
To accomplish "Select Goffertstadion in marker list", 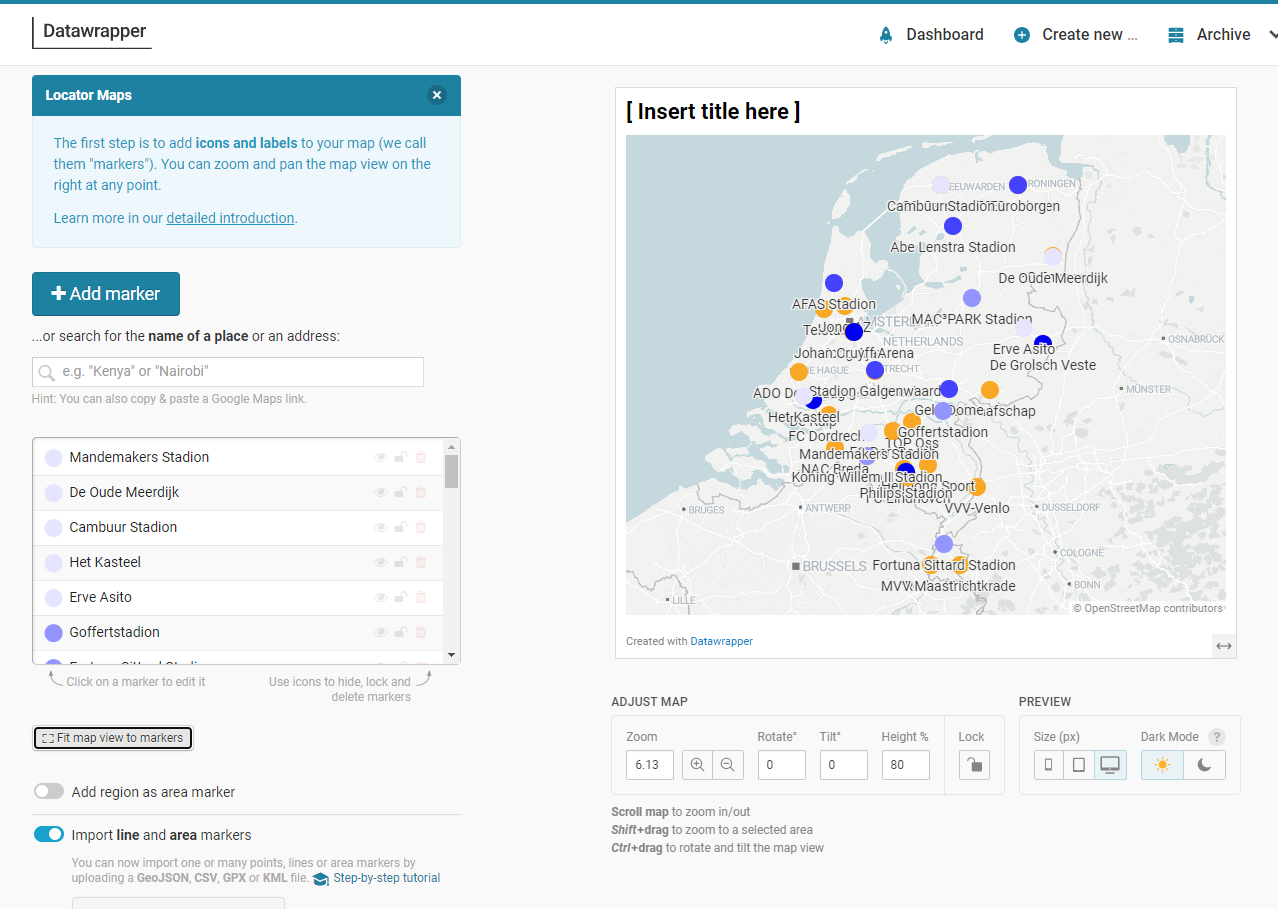I will click(x=114, y=632).
